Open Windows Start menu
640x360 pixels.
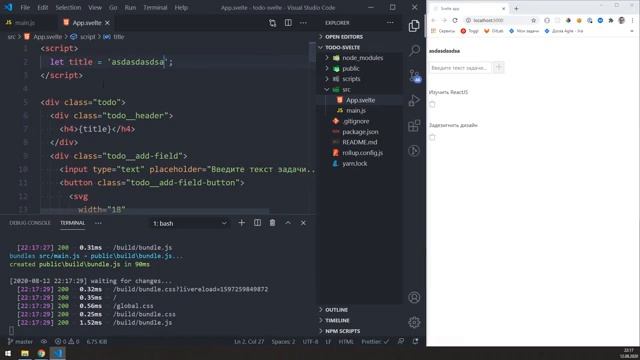coord(8,353)
